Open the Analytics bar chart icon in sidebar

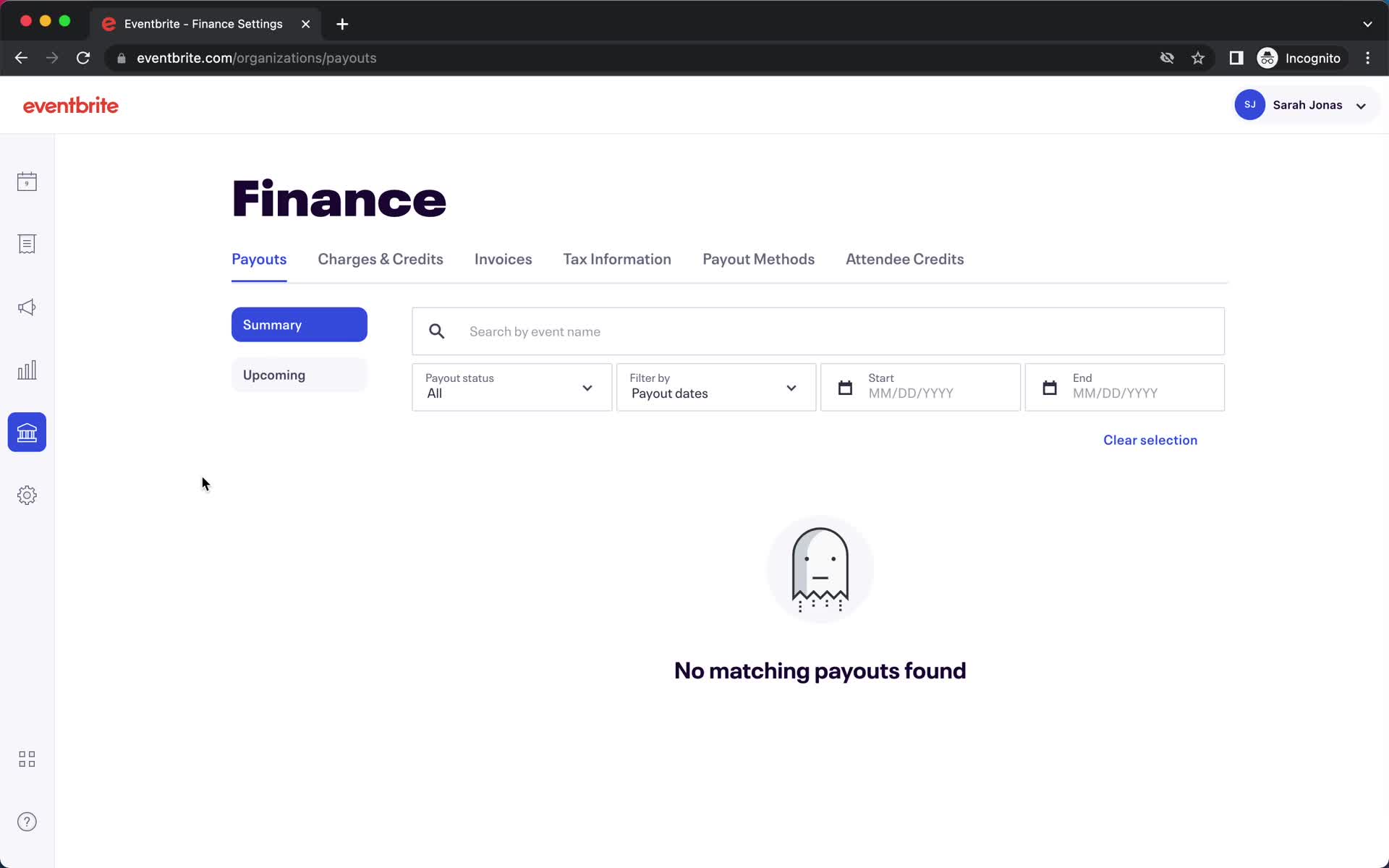coord(27,369)
